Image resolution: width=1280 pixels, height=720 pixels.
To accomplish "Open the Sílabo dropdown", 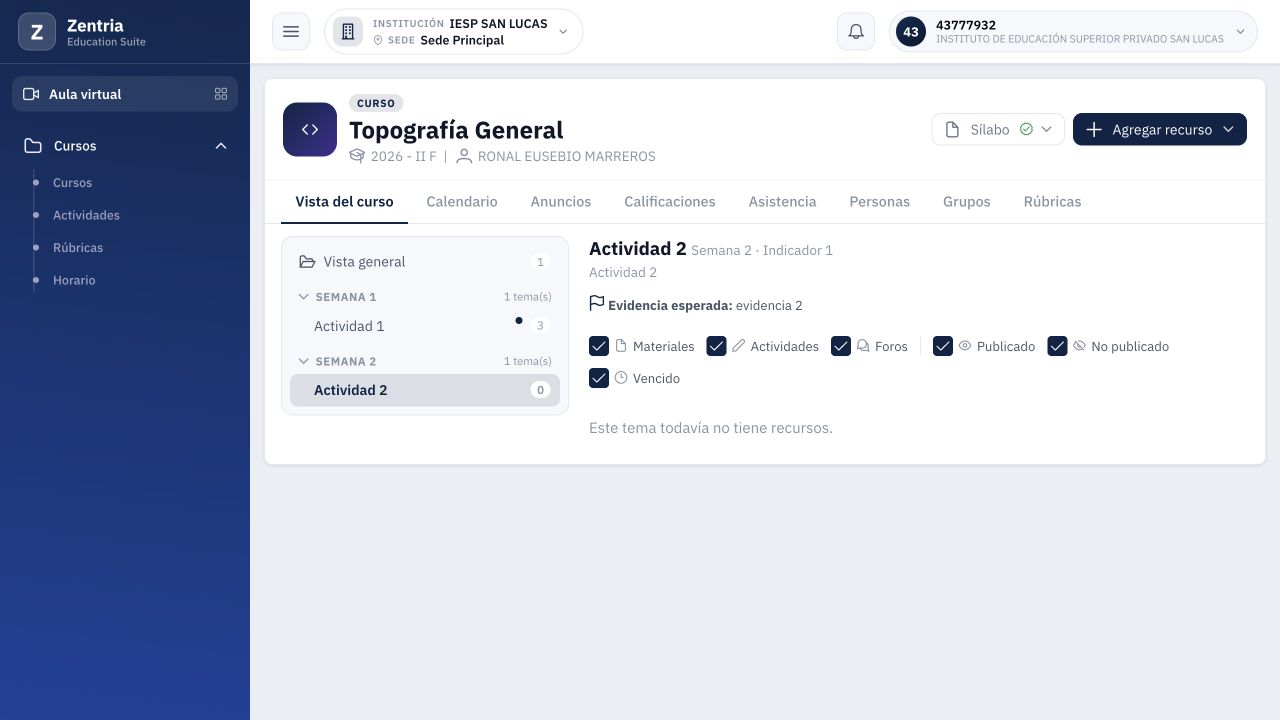I will [998, 129].
